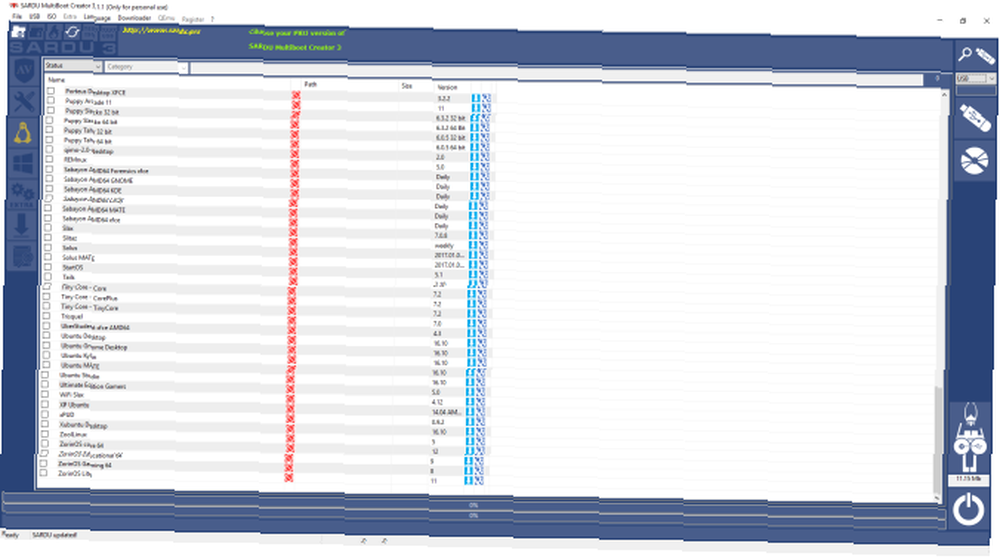1000x559 pixels.
Task: Sort list by Version column header
Action: 447,87
